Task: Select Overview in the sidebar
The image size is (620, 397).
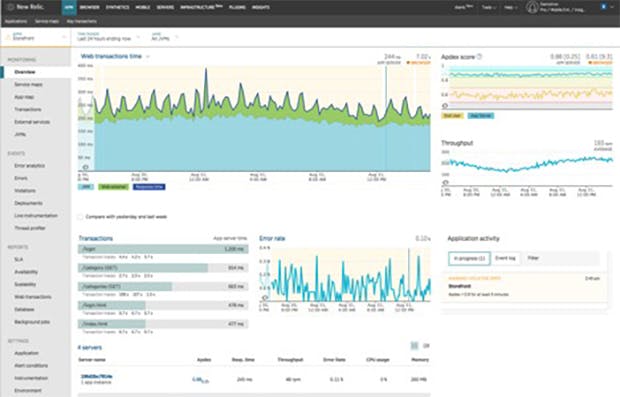Action: 25,72
